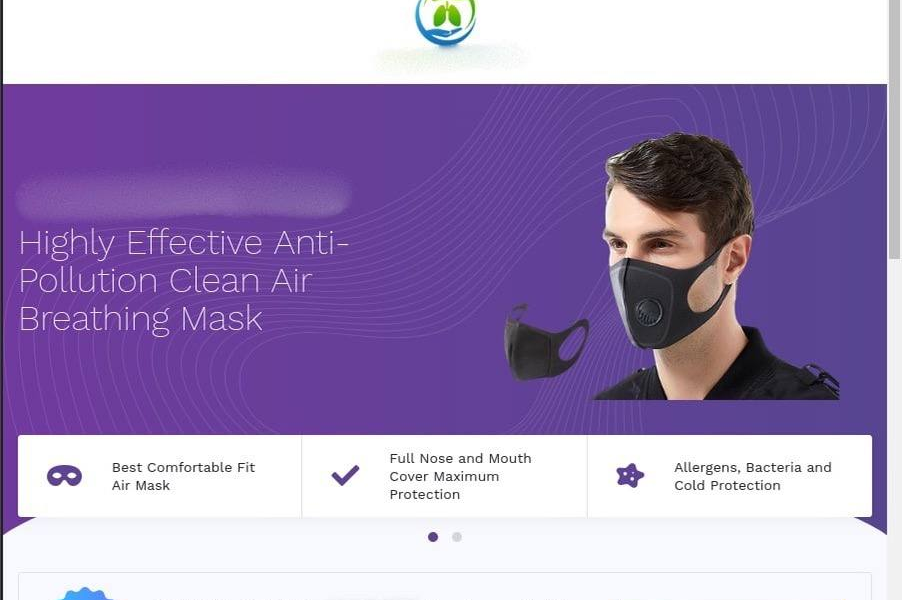Image resolution: width=902 pixels, height=600 pixels.
Task: Open Allergens, Bacteria and Cold Protection feature
Action: (729, 476)
